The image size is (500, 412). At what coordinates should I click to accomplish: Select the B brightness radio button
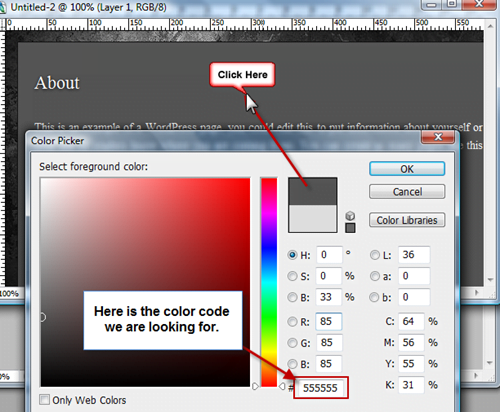click(x=292, y=297)
